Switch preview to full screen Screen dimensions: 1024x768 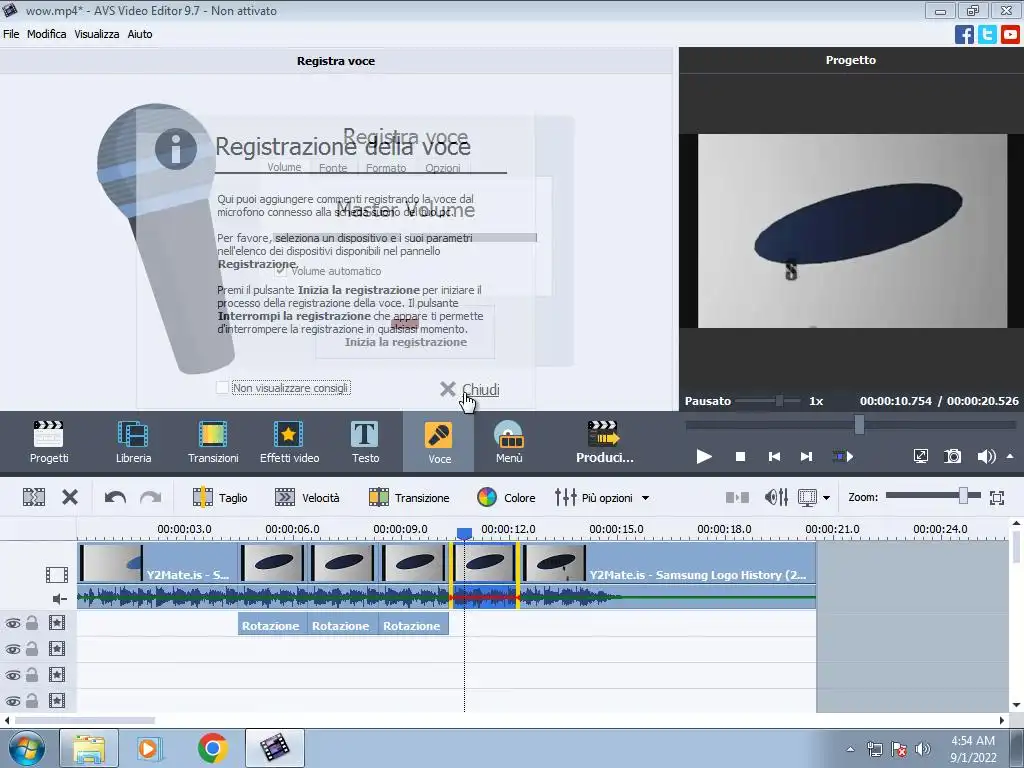pyautogui.click(x=920, y=456)
